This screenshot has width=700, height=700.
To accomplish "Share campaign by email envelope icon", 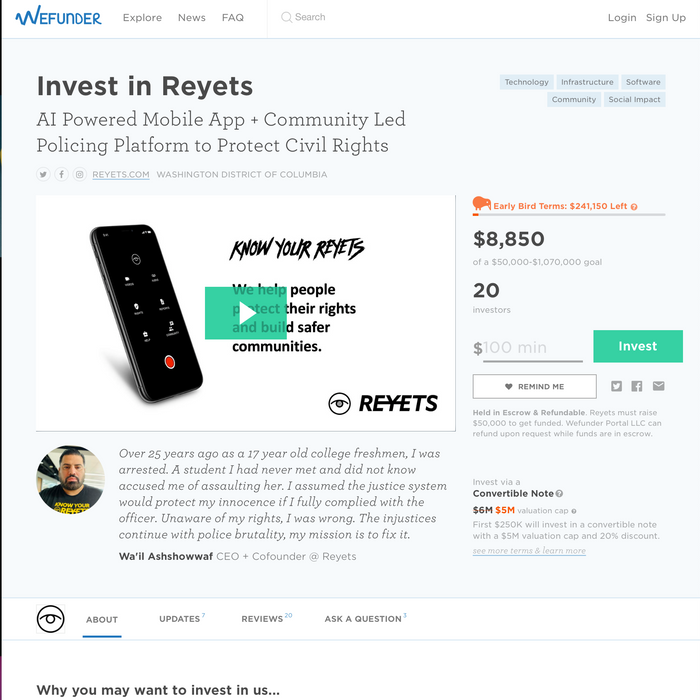I will [x=658, y=386].
